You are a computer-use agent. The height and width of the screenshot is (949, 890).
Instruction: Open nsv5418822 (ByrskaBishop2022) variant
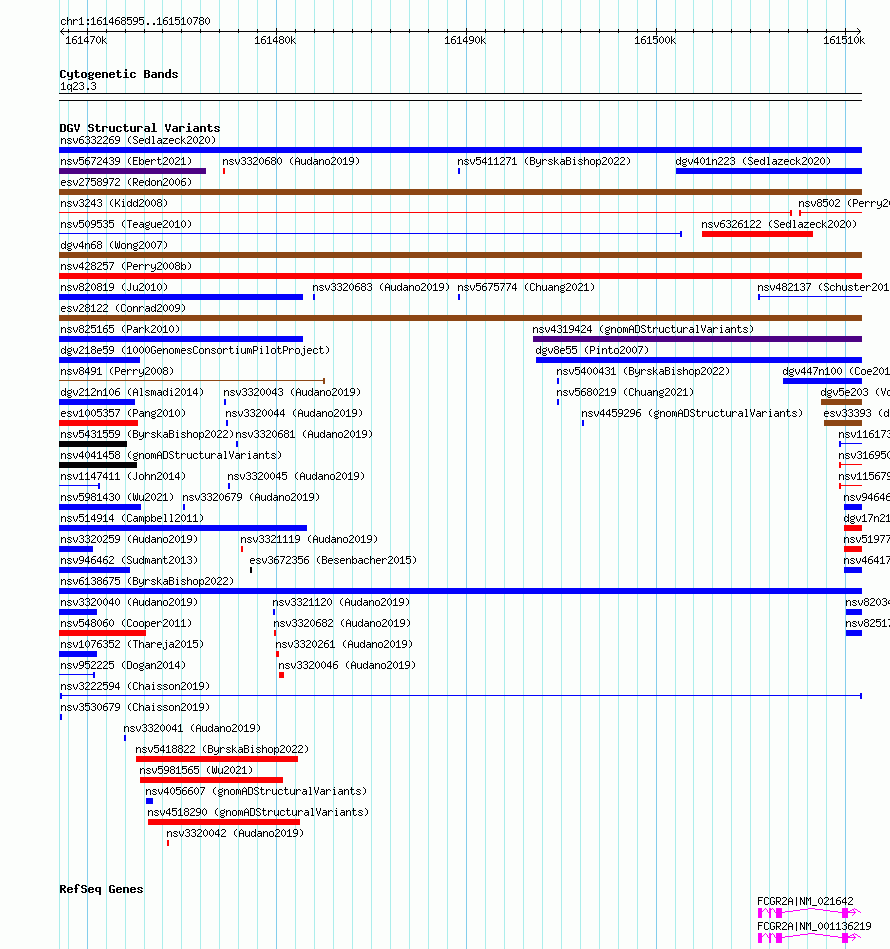(x=222, y=749)
